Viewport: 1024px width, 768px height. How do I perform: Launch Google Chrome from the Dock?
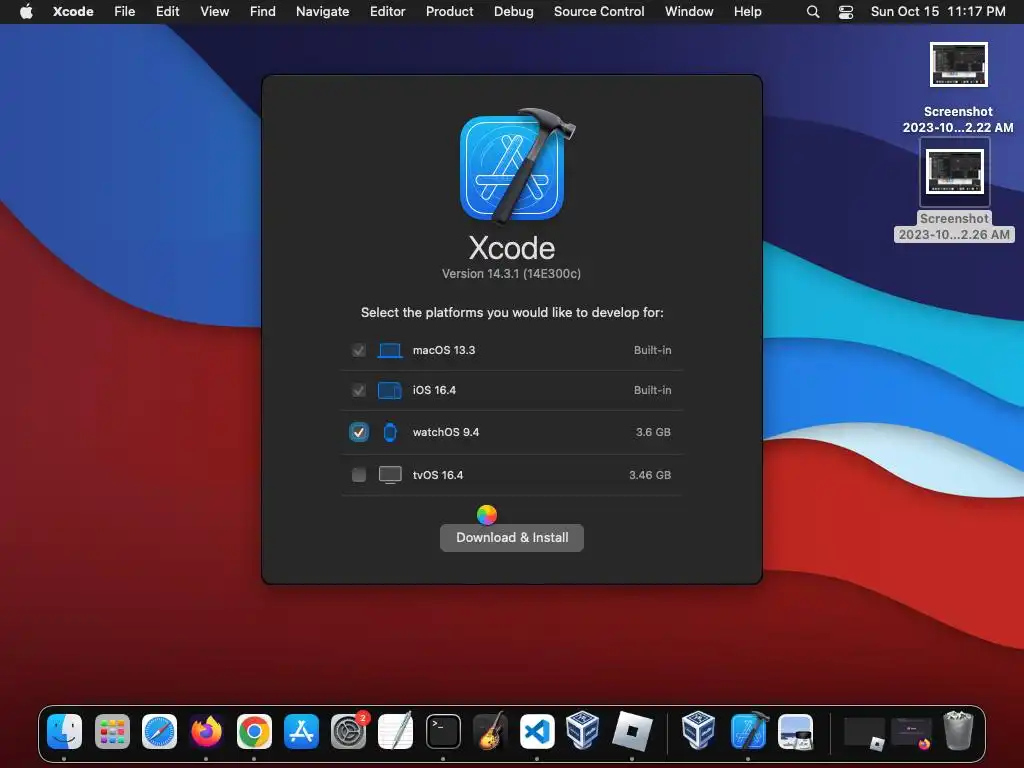click(254, 731)
